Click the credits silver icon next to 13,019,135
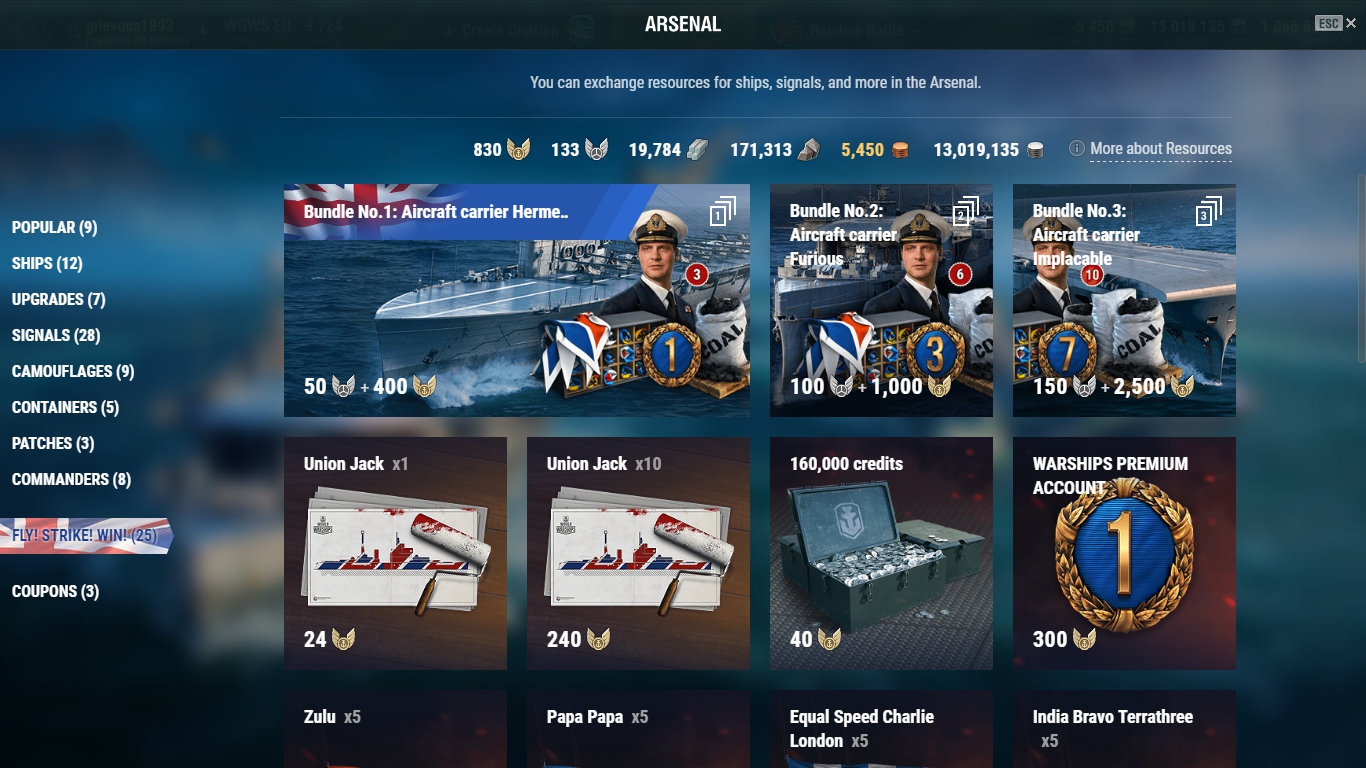The width and height of the screenshot is (1366, 768). tap(1035, 150)
